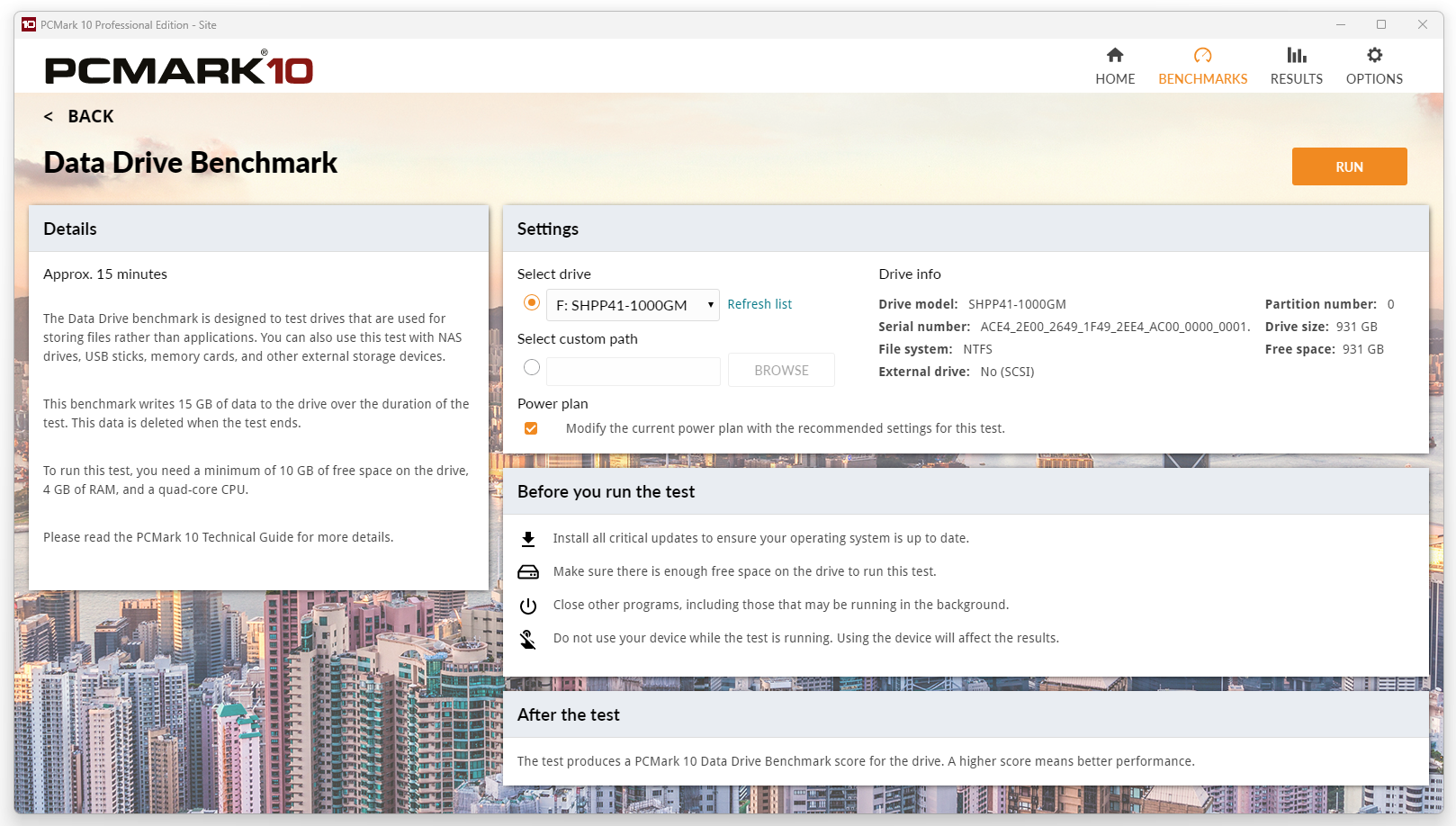Viewport: 1456px width, 826px height.
Task: Click the BROWSE button
Action: click(x=781, y=370)
